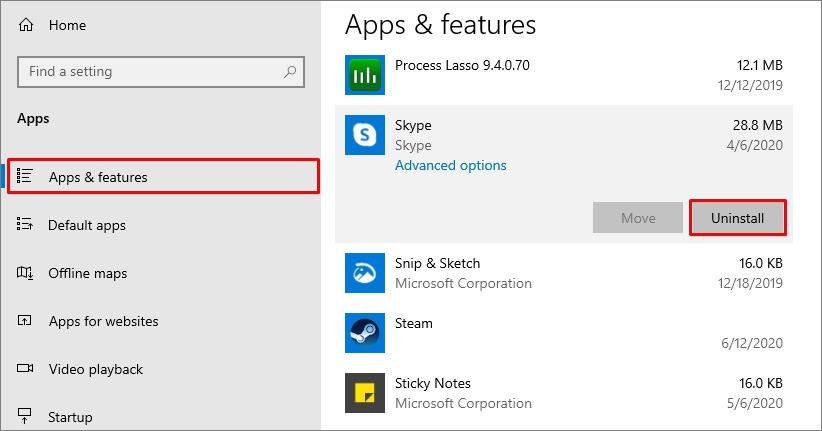Focus the Find a setting box
This screenshot has height=431, width=822.
pyautogui.click(x=161, y=72)
